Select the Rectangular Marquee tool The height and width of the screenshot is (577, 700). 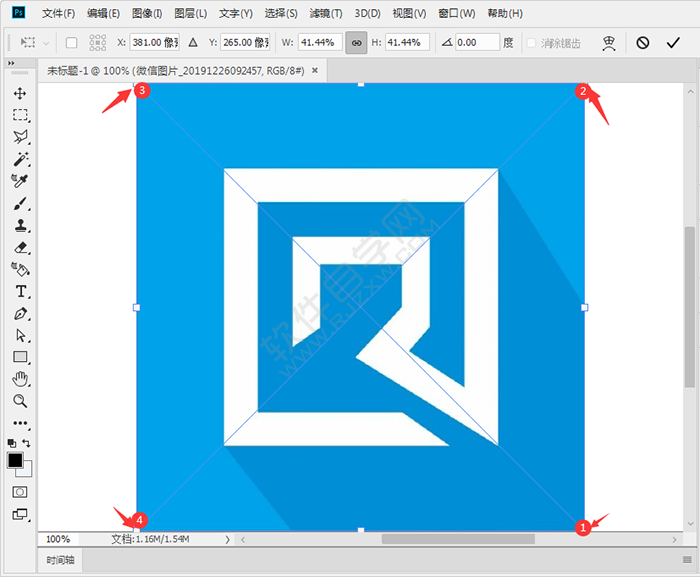20,115
